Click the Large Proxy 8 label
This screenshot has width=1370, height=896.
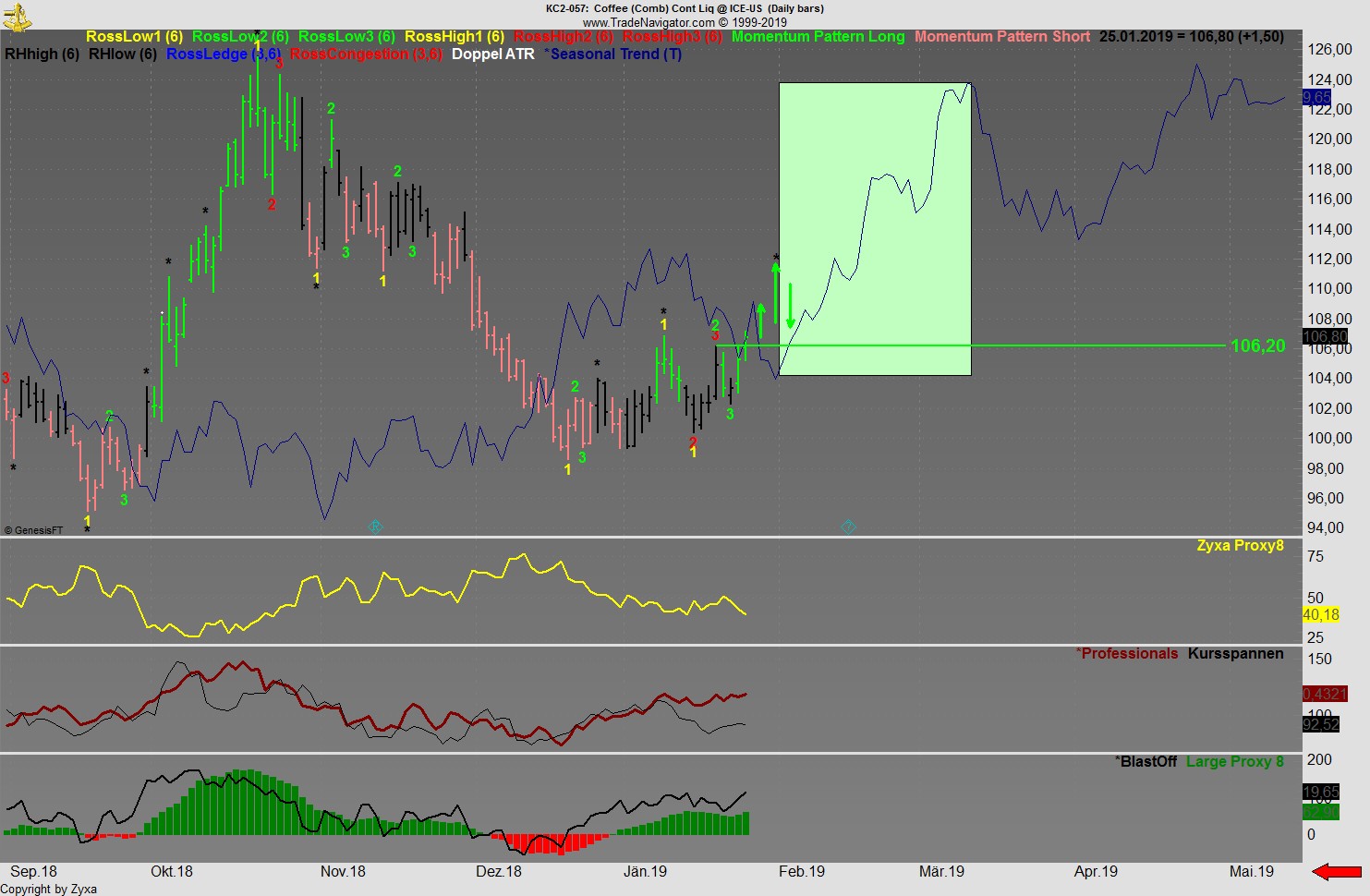tap(1235, 762)
